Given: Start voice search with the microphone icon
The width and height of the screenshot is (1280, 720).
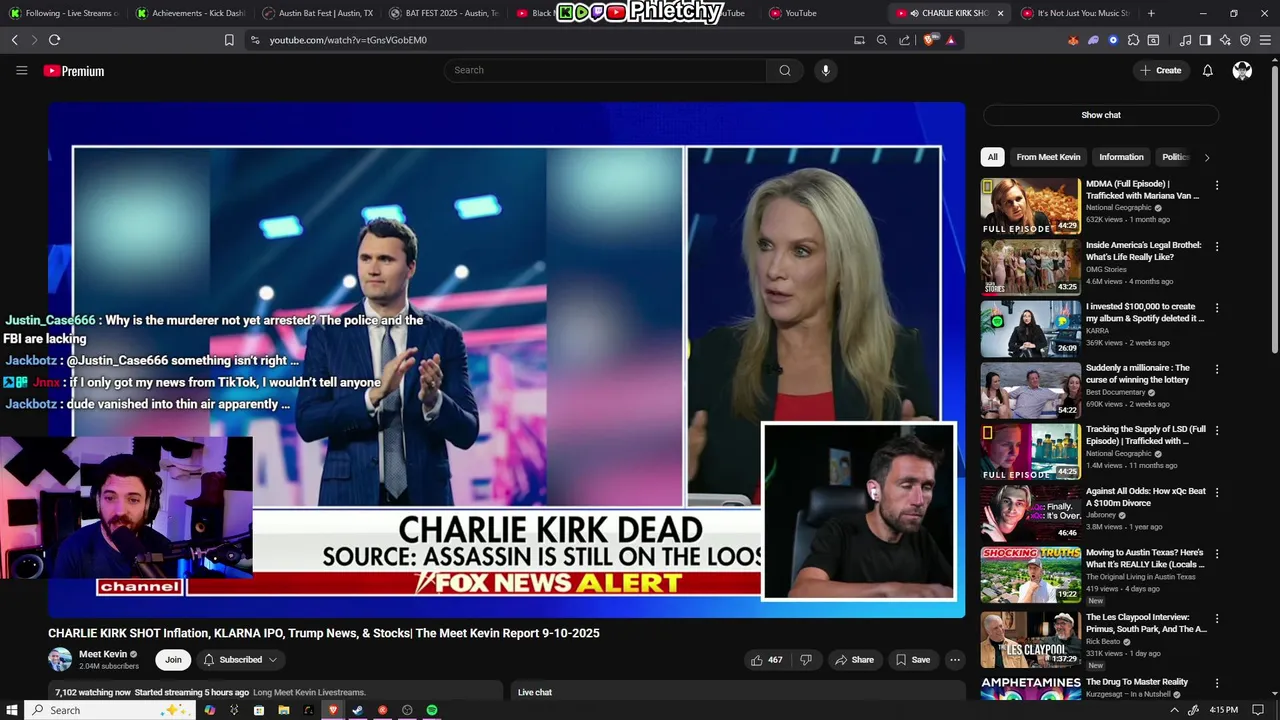Looking at the screenshot, I should pyautogui.click(x=825, y=70).
